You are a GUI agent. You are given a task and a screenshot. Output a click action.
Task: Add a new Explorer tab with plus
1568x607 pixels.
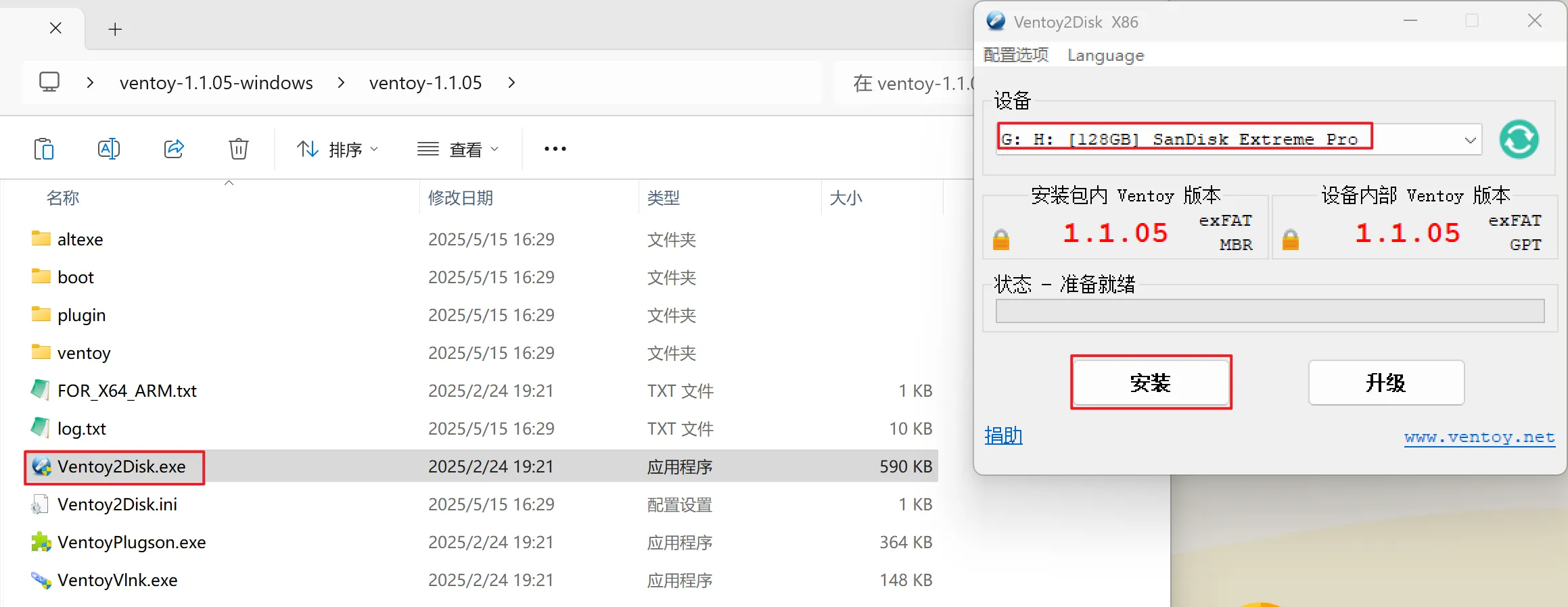coord(116,29)
